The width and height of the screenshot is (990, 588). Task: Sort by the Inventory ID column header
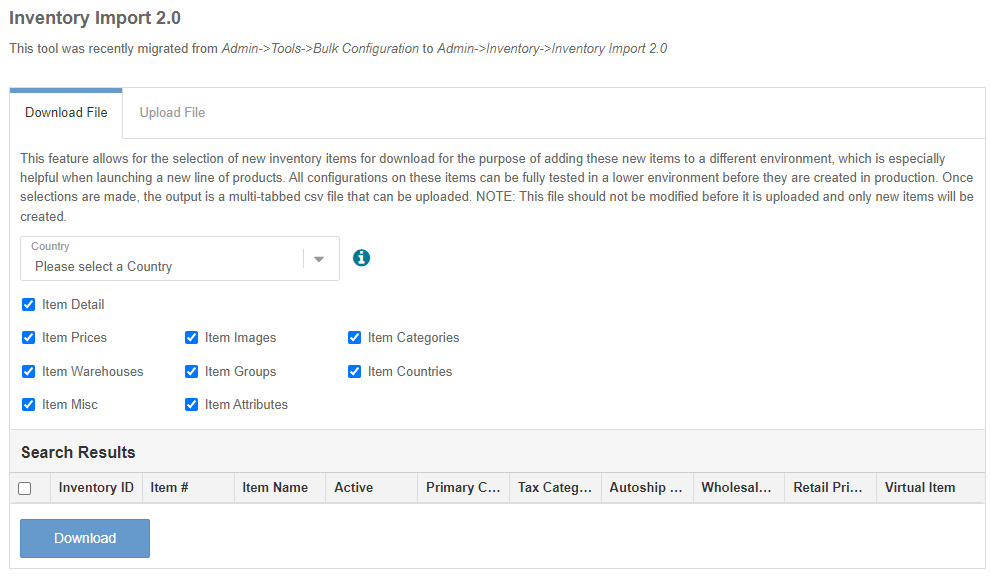tap(96, 488)
